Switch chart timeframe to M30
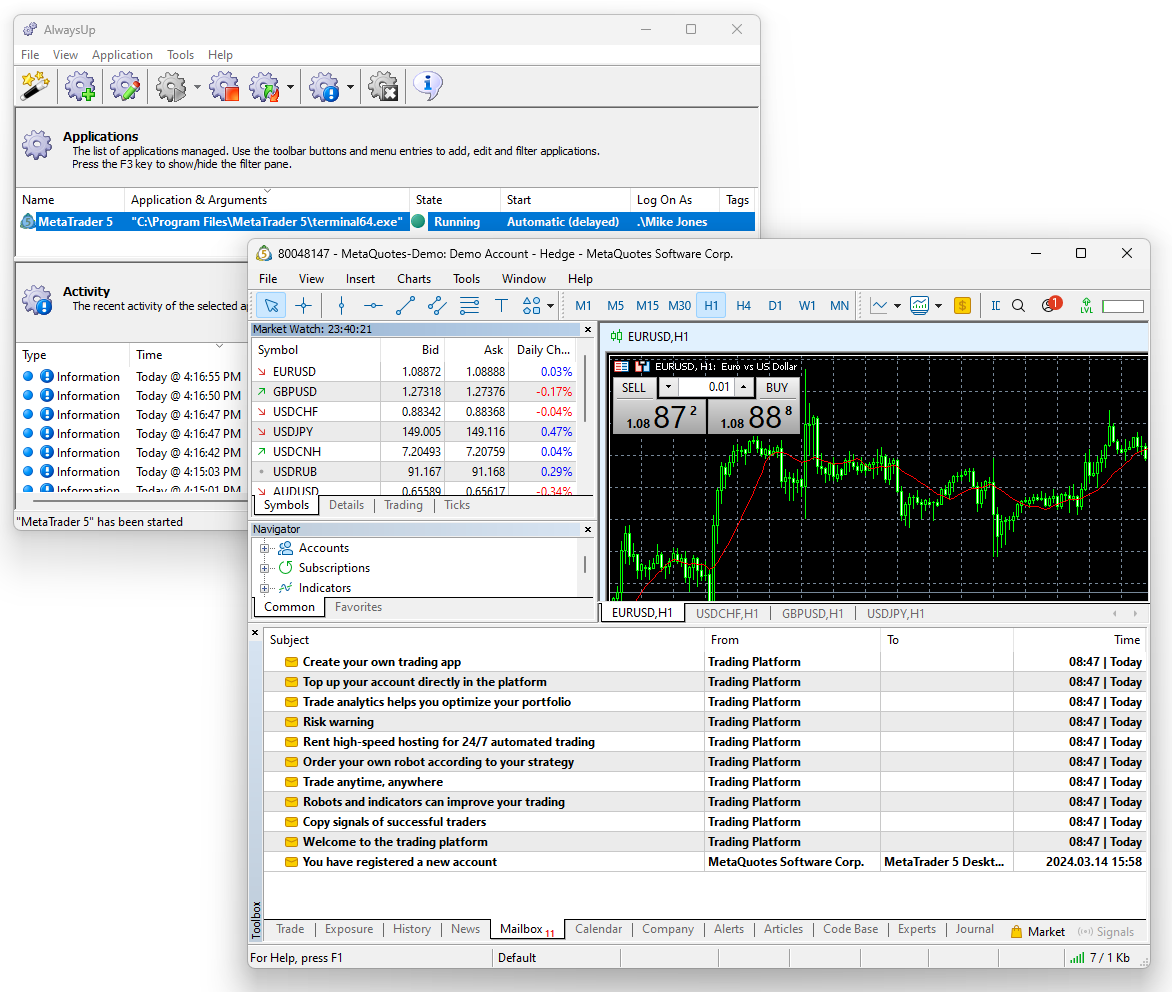Viewport: 1172px width, 992px height. pyautogui.click(x=679, y=305)
